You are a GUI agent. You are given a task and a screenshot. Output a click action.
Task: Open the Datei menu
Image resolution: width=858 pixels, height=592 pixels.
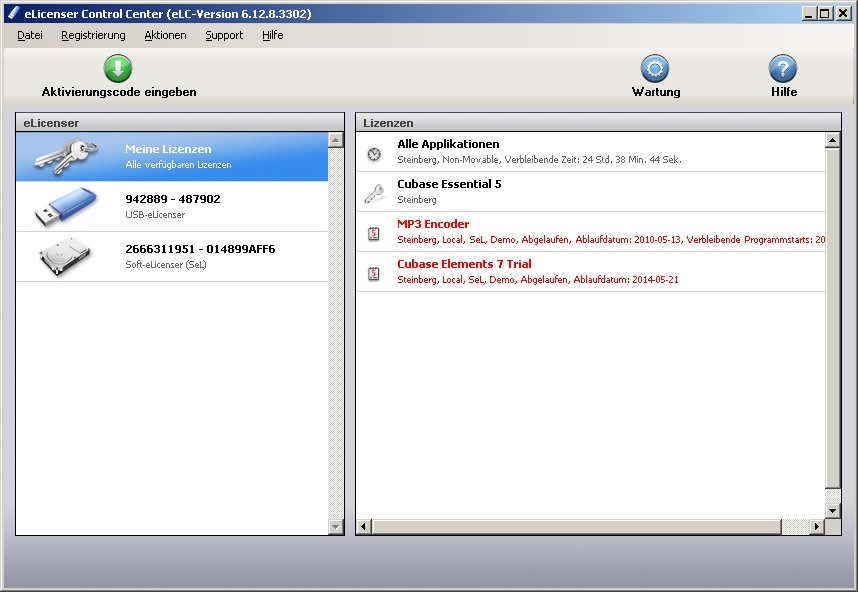pyautogui.click(x=30, y=35)
